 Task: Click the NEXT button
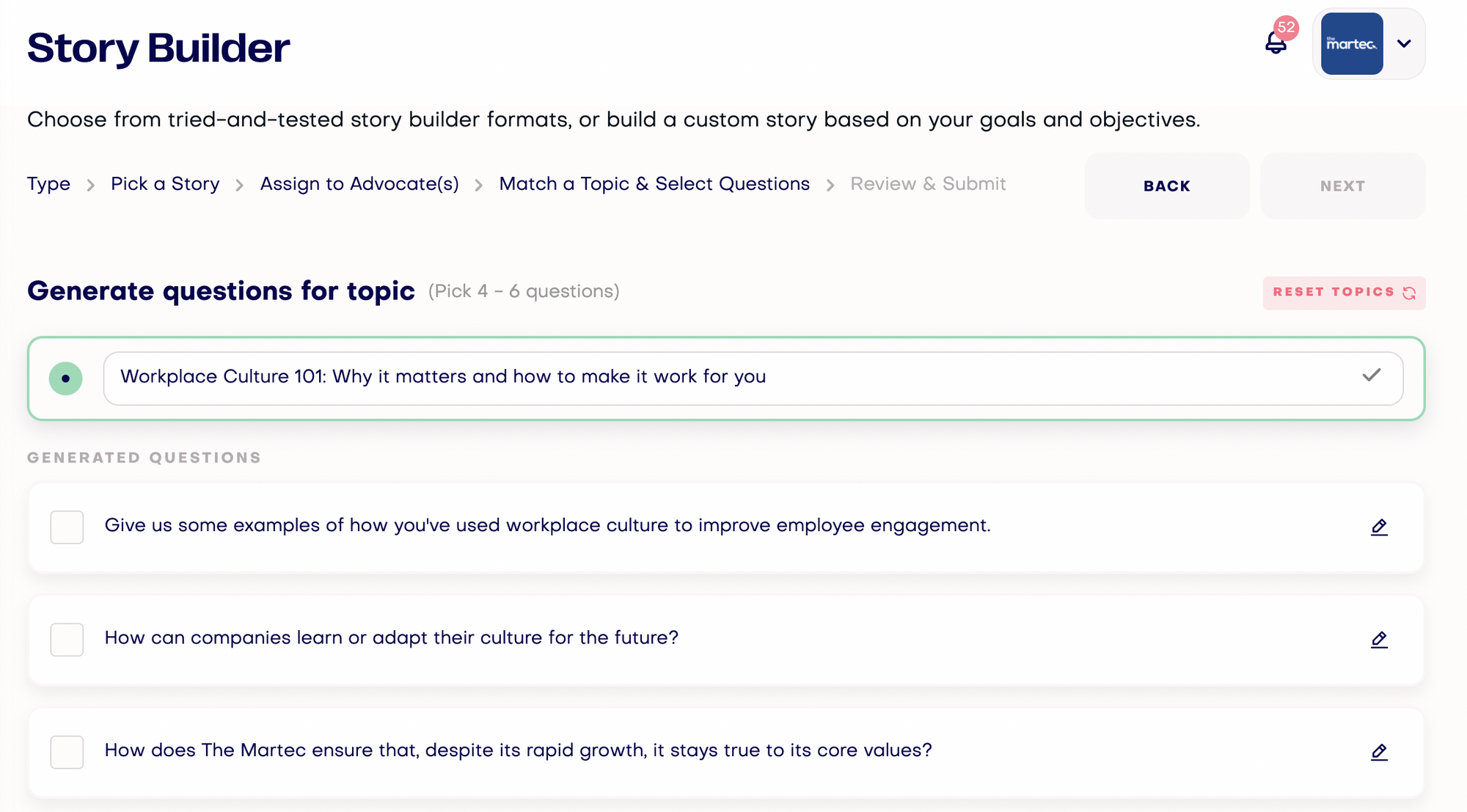1343,186
